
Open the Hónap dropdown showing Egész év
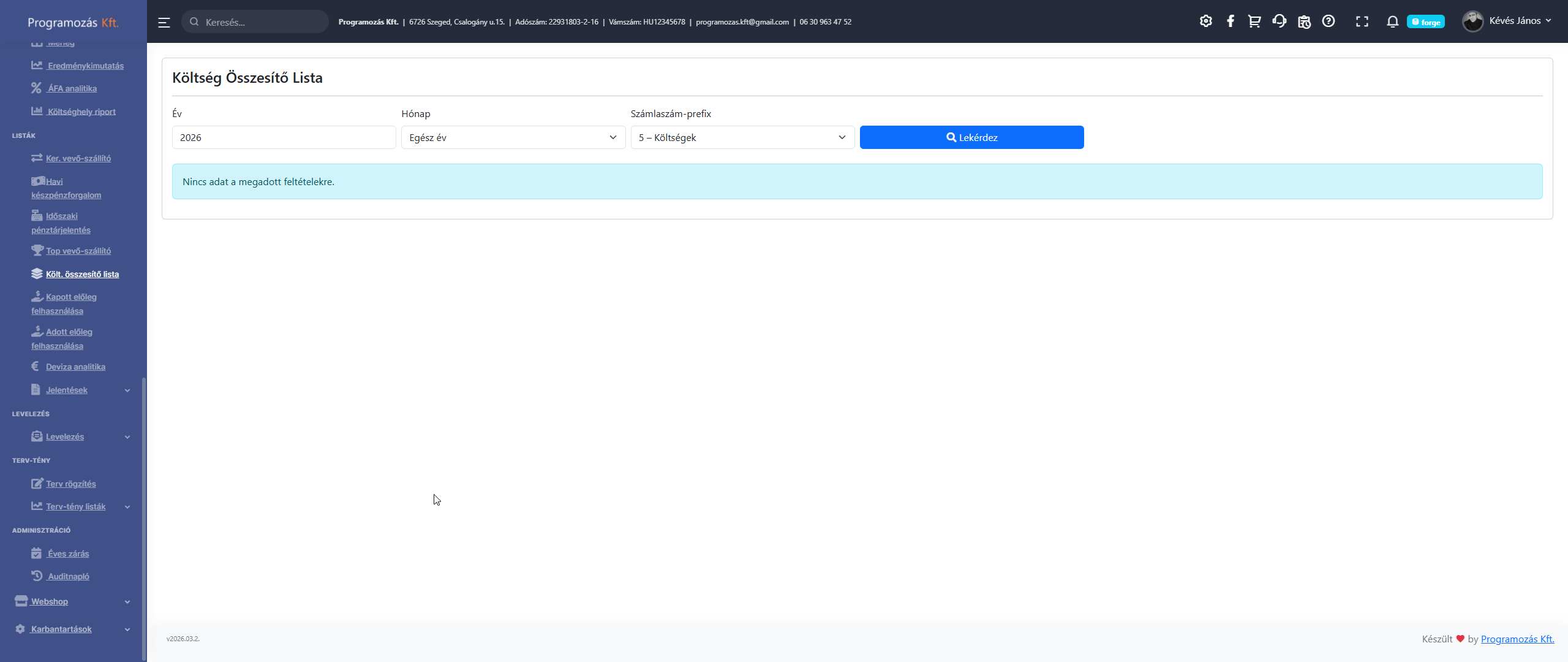pyautogui.click(x=513, y=137)
